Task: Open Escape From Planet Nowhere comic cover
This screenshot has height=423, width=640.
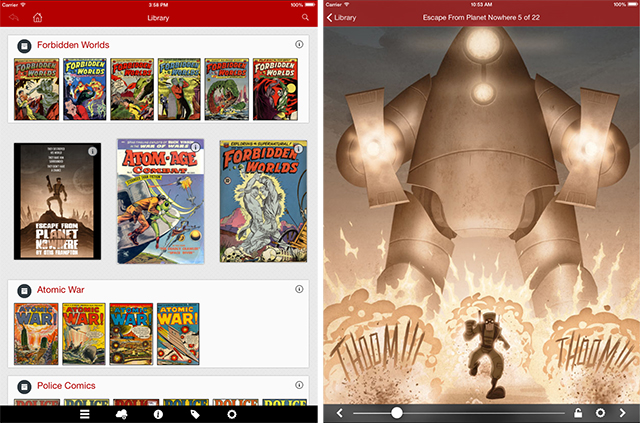Action: [x=58, y=201]
